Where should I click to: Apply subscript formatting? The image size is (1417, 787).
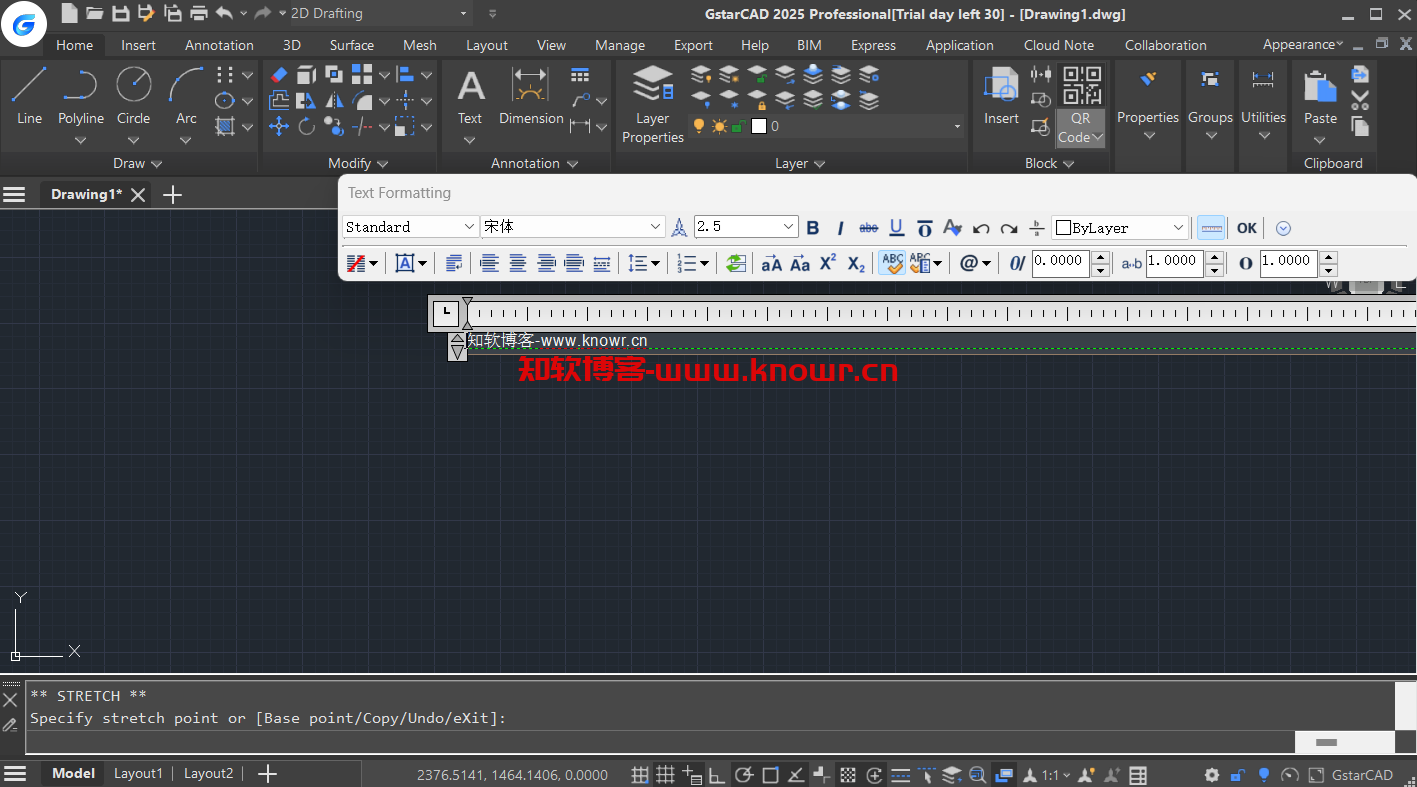pos(856,263)
